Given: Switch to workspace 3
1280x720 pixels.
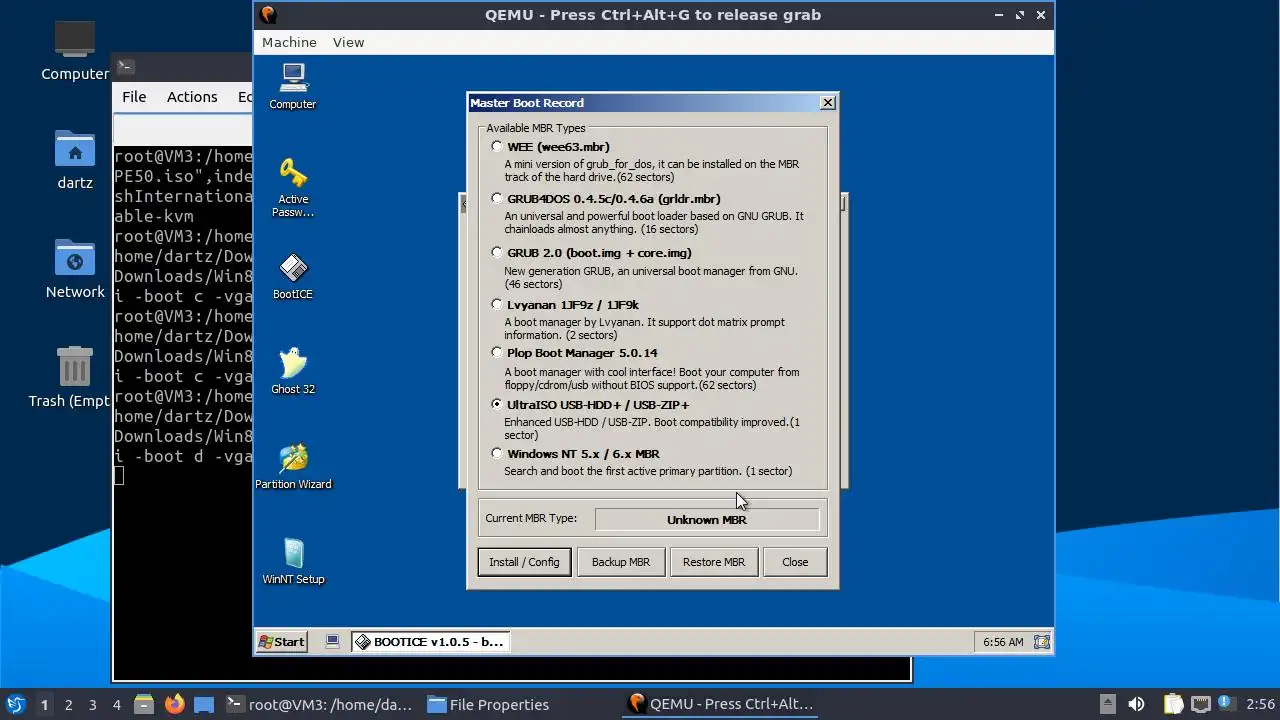Looking at the screenshot, I should [x=93, y=705].
